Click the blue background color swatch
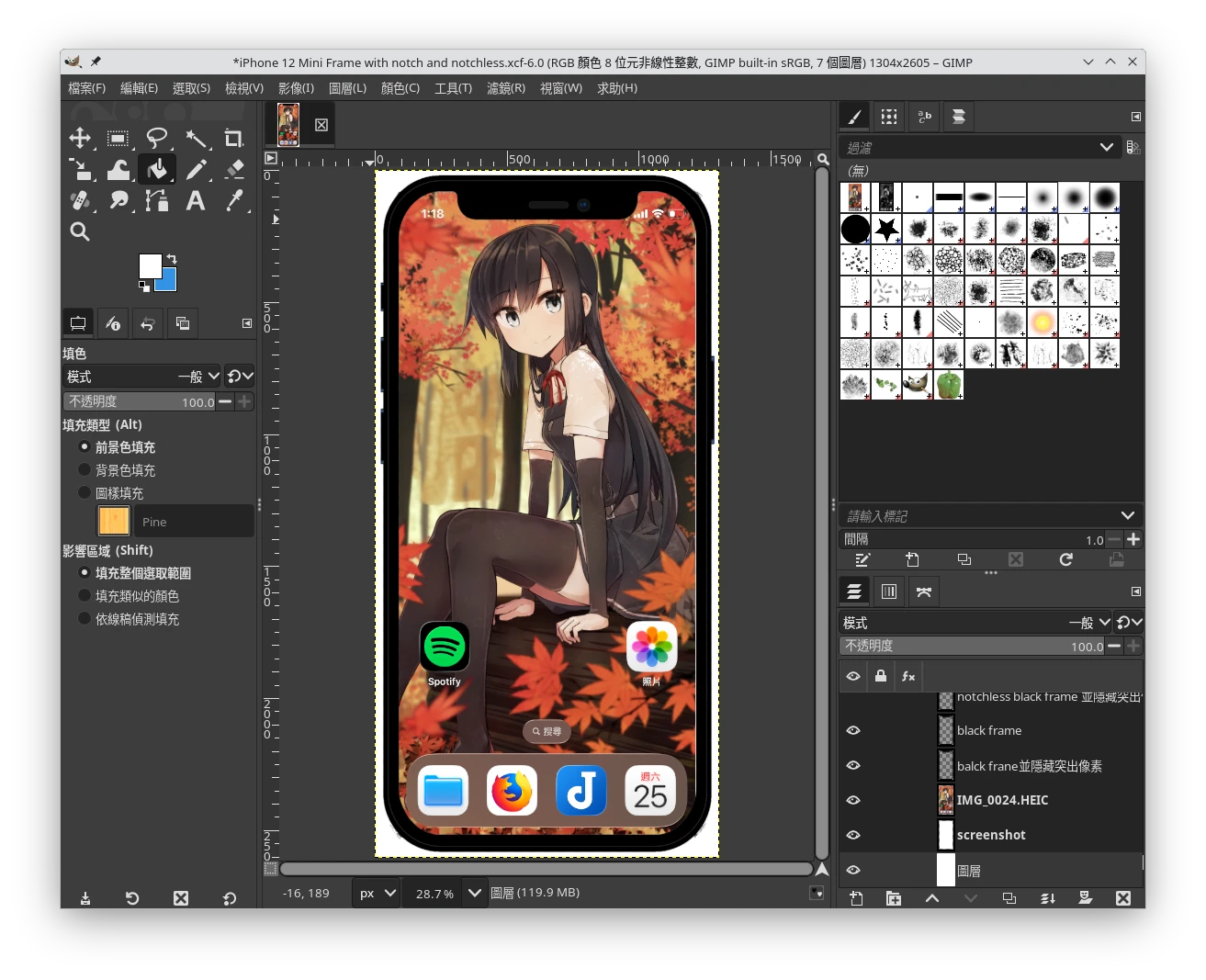Screen dimensions: 1206x980 pyautogui.click(x=169, y=282)
